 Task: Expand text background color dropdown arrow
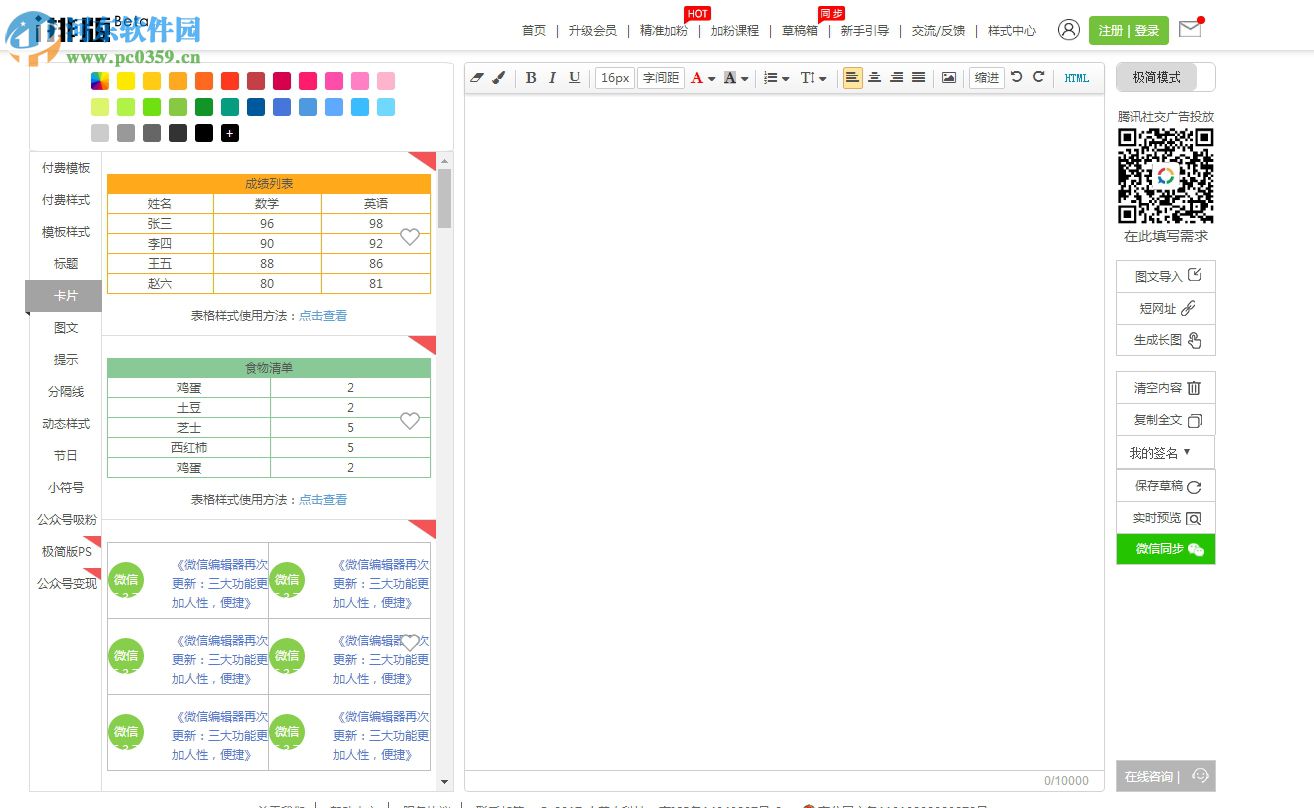745,79
